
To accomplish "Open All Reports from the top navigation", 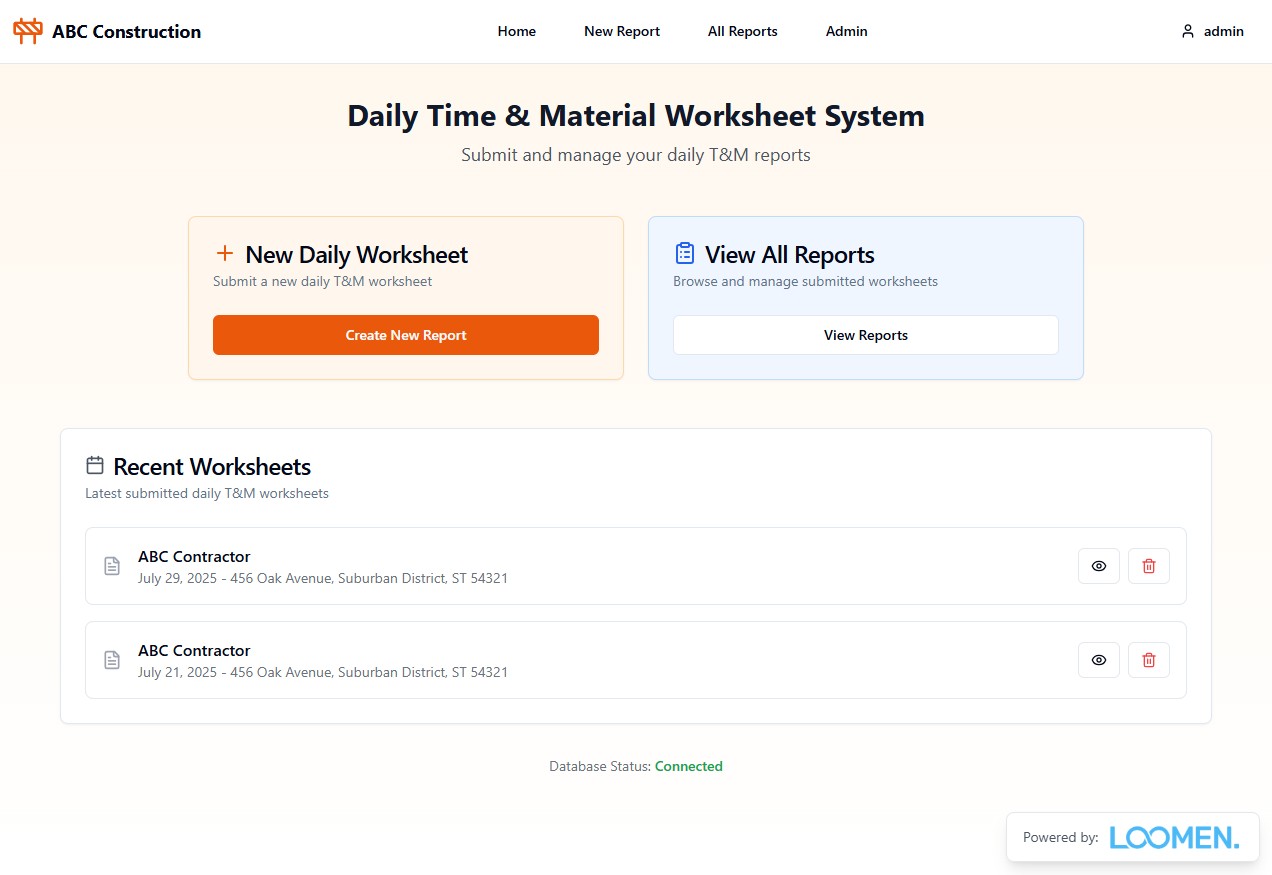I will pos(742,31).
